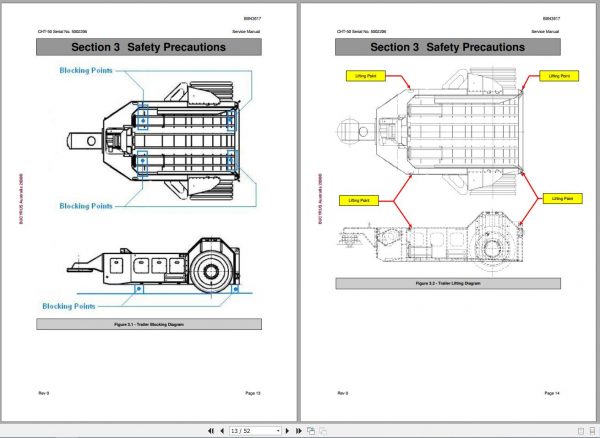Click the previous view icon in toolbar
This screenshot has width=600, height=438.
[311, 431]
